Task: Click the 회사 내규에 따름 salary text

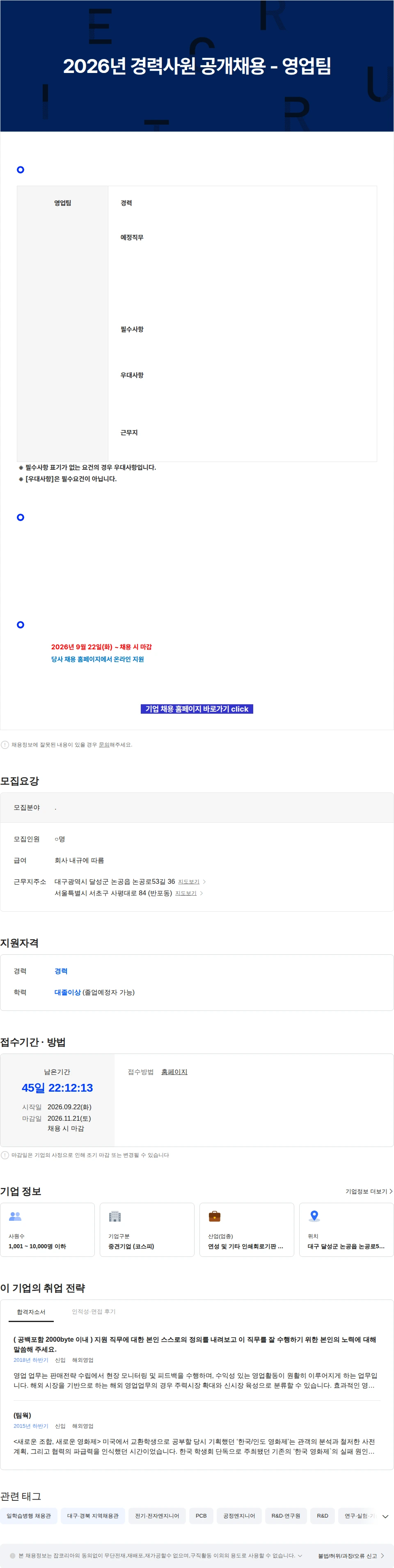Action: [x=79, y=860]
